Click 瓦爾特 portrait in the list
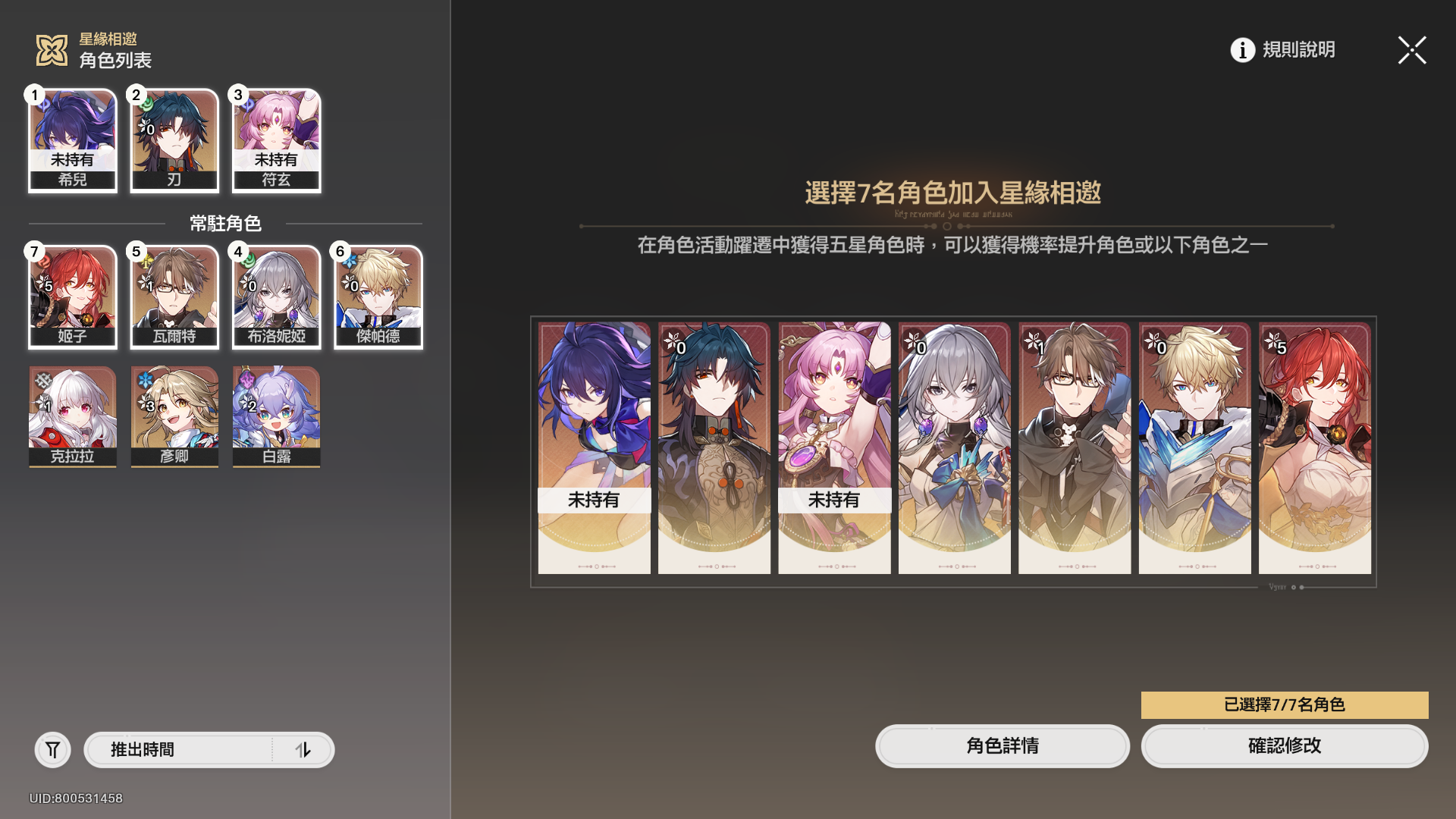 point(174,297)
